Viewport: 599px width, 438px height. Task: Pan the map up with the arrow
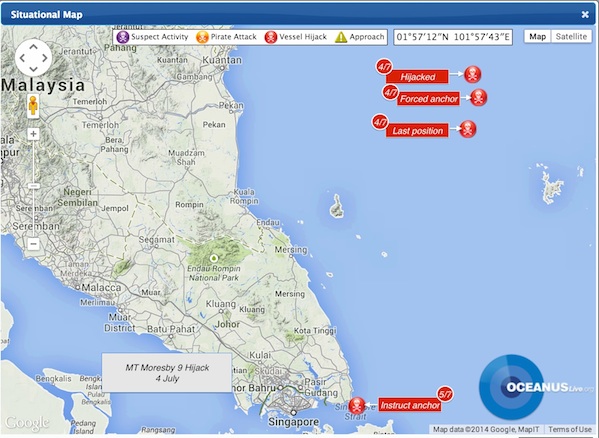[33, 47]
